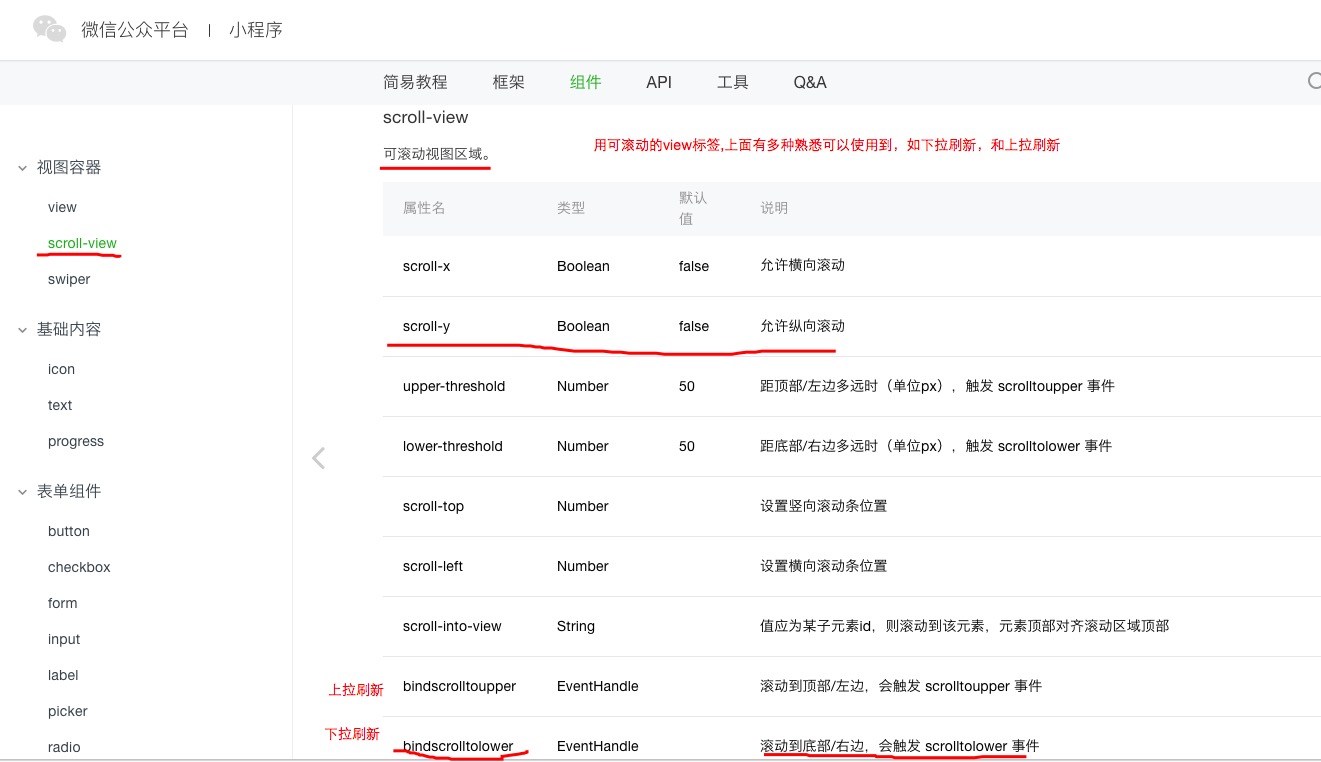Select swiper in the sidebar
This screenshot has height=762, width=1321.
coord(69,279)
